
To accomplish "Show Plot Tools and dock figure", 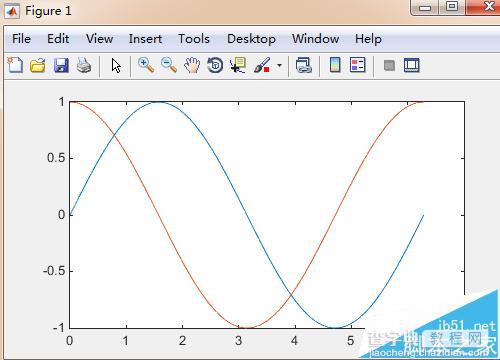I will [x=411, y=65].
